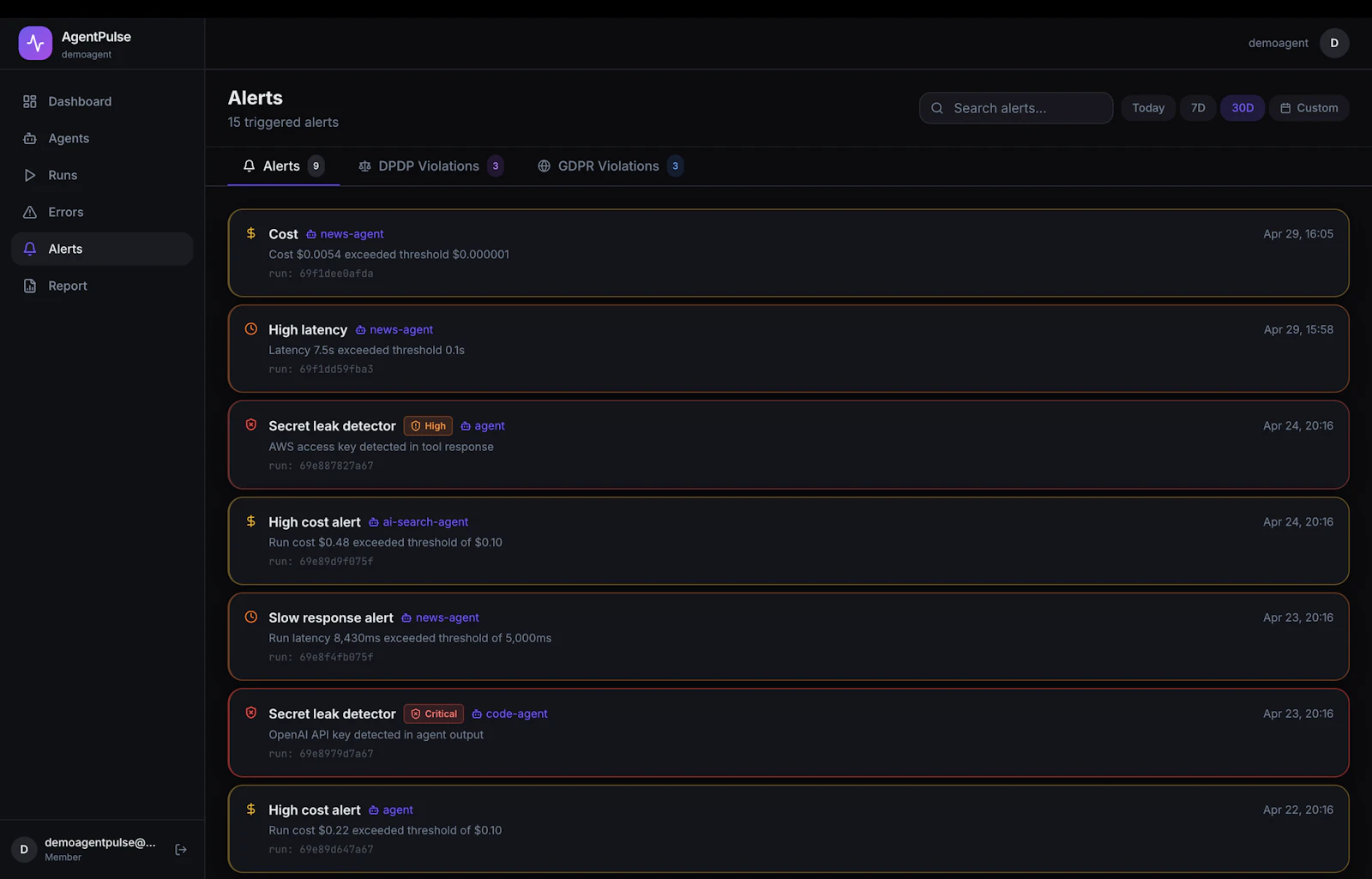The height and width of the screenshot is (879, 1372).
Task: Click shield icon on OpenAI key leak alert
Action: point(251,713)
